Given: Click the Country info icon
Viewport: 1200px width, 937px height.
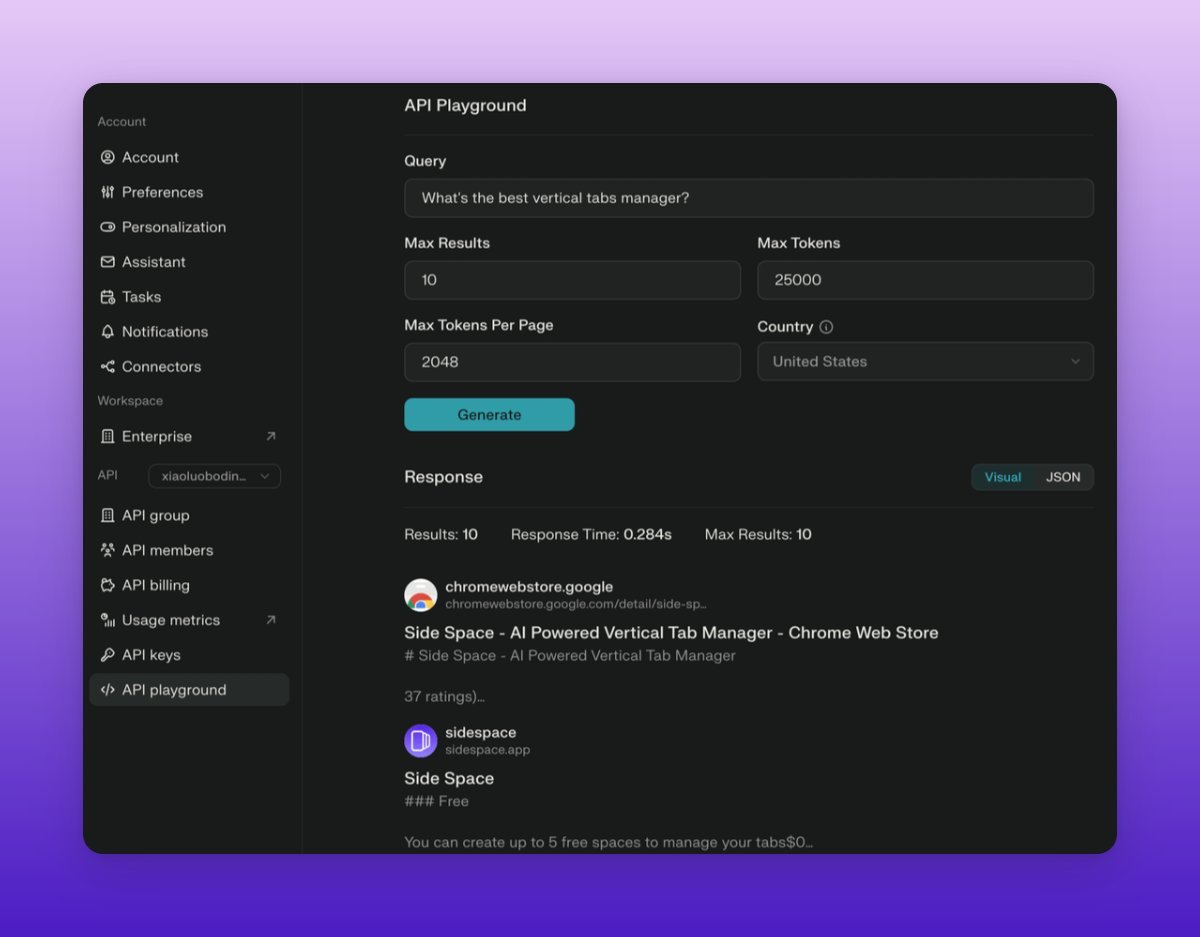Looking at the screenshot, I should coord(826,327).
